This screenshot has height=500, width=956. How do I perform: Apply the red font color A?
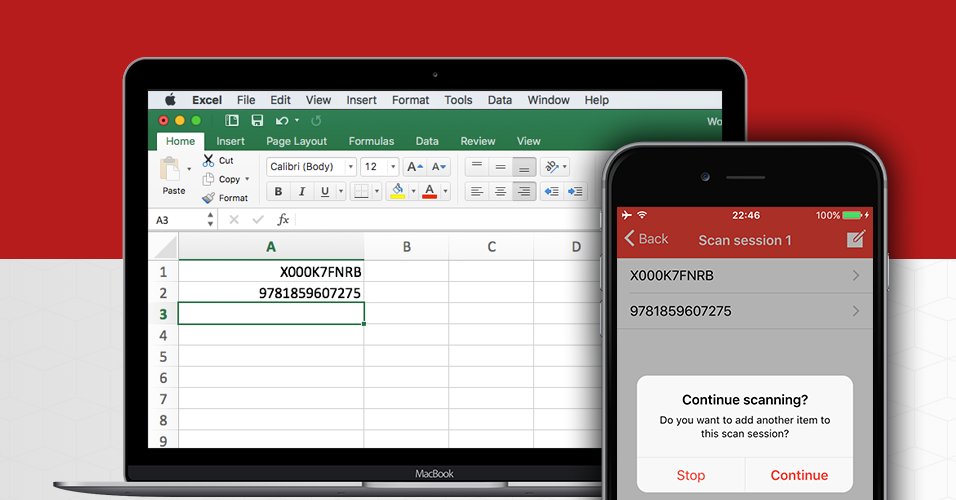[430, 191]
